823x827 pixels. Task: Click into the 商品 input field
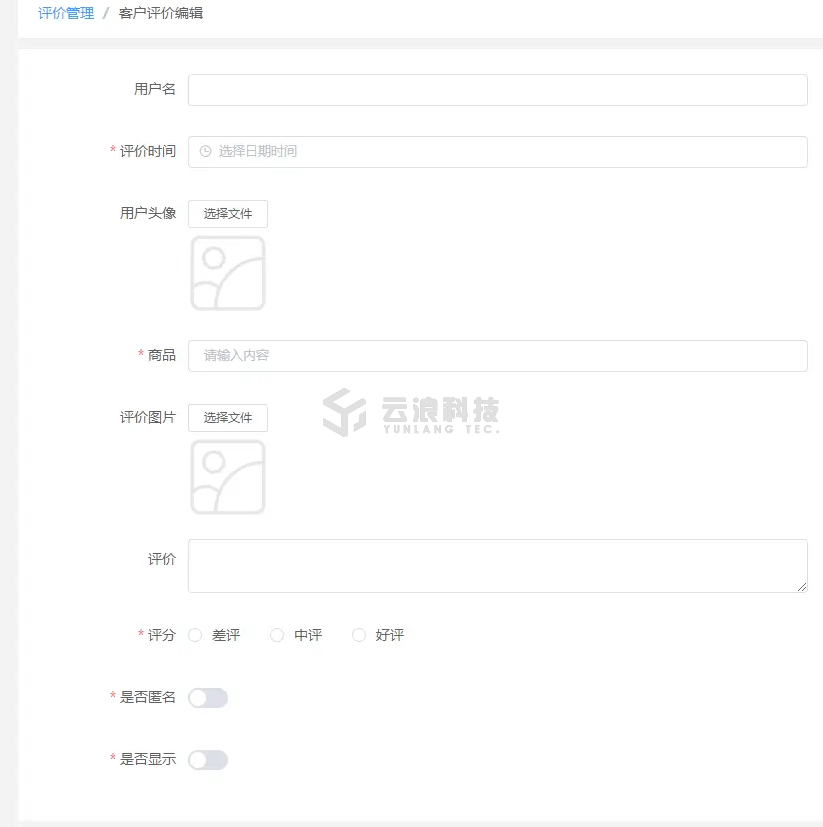coord(497,356)
